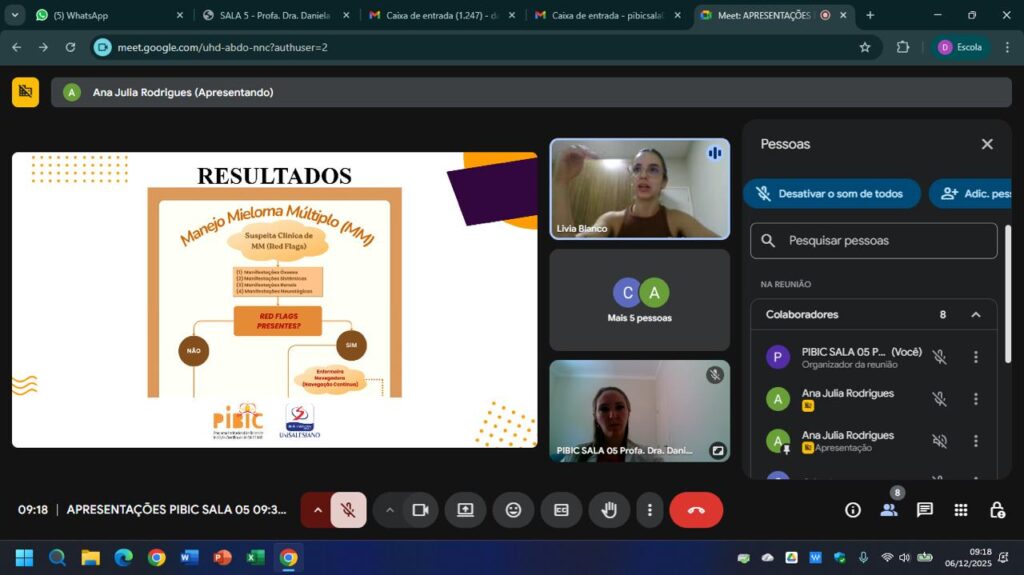Open the activities grid icon

[961, 510]
